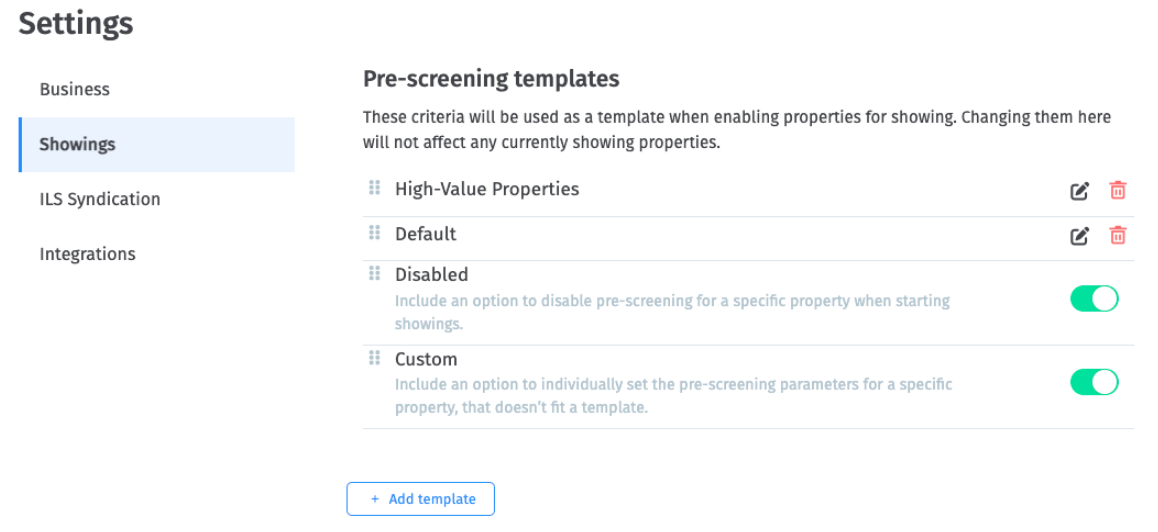Screen dimensions: 1158x532
Task: Go to ILS Syndication settings
Action: point(100,199)
